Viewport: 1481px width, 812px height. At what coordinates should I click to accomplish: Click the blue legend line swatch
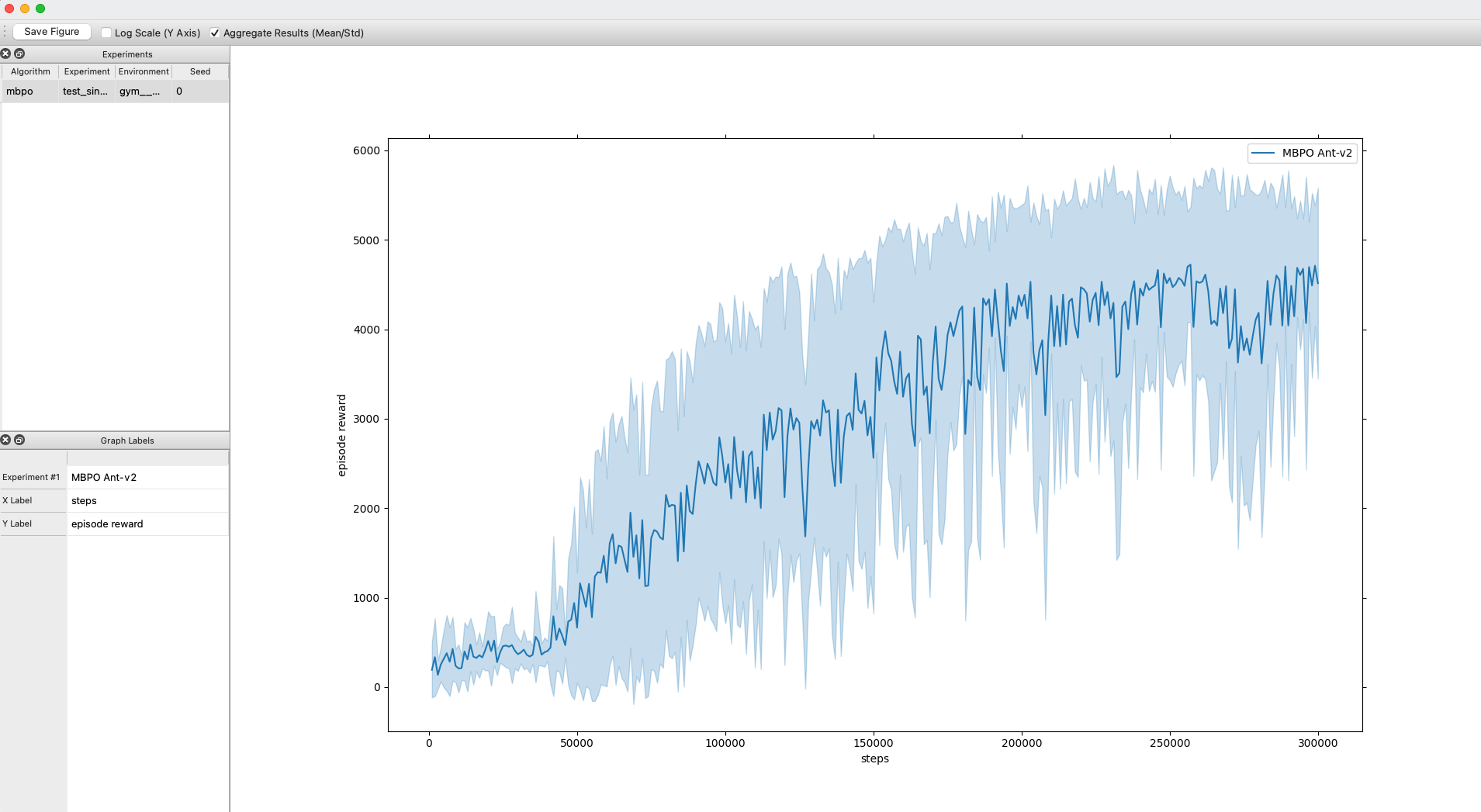[1263, 153]
